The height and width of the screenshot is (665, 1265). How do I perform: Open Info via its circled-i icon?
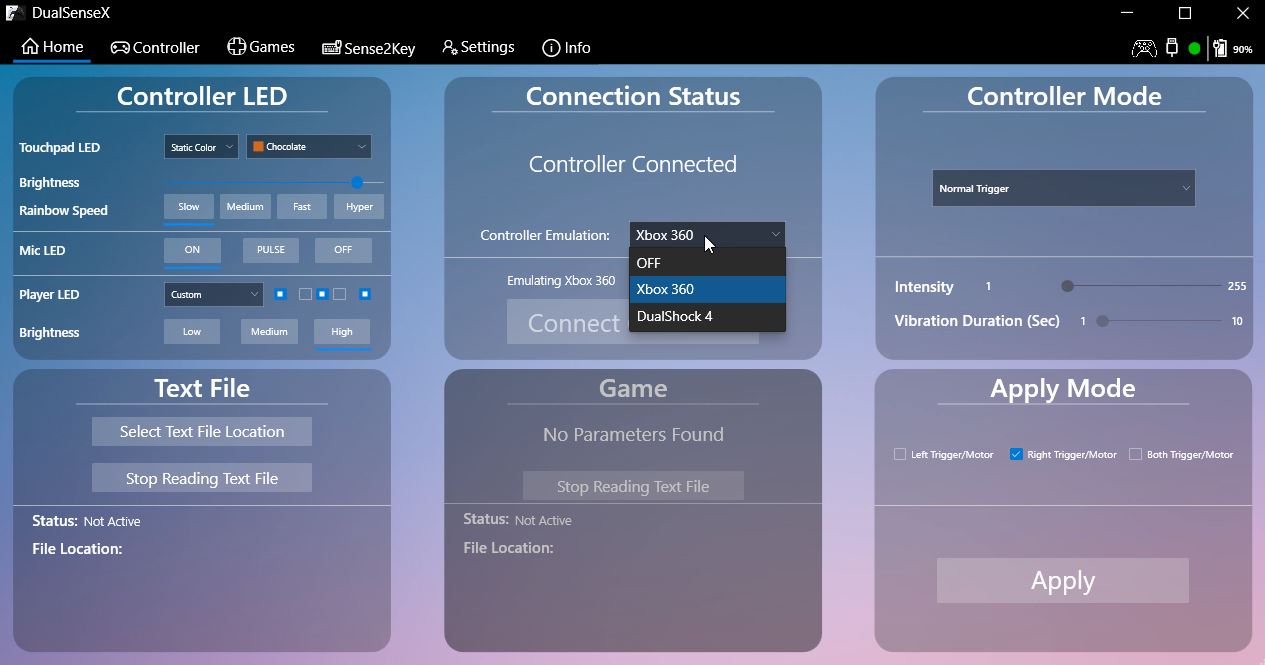tap(550, 47)
